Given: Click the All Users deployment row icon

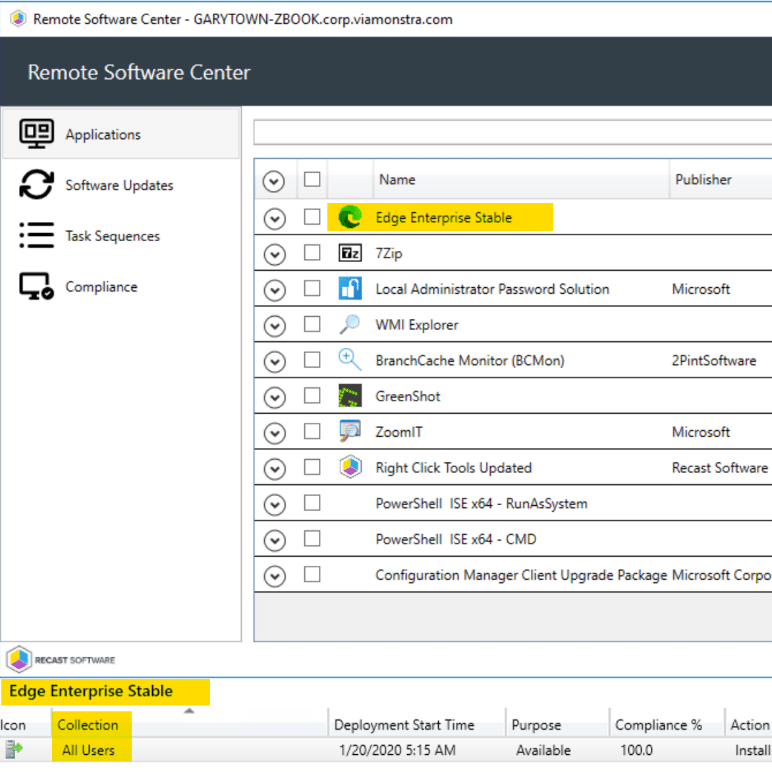Looking at the screenshot, I should point(13,750).
